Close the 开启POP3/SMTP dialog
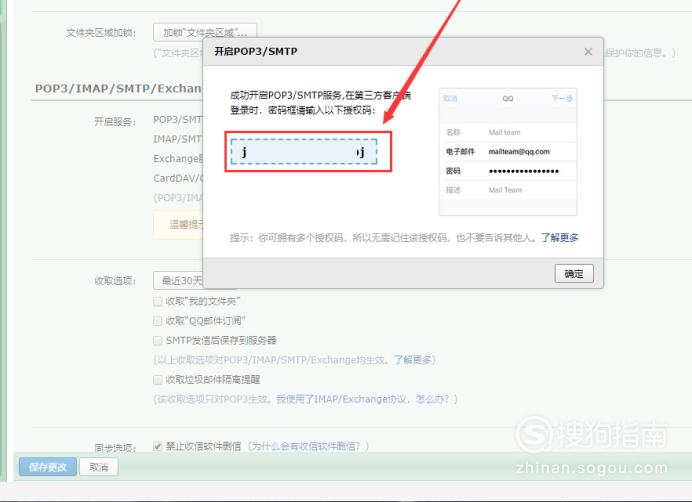692x502 pixels. point(588,52)
